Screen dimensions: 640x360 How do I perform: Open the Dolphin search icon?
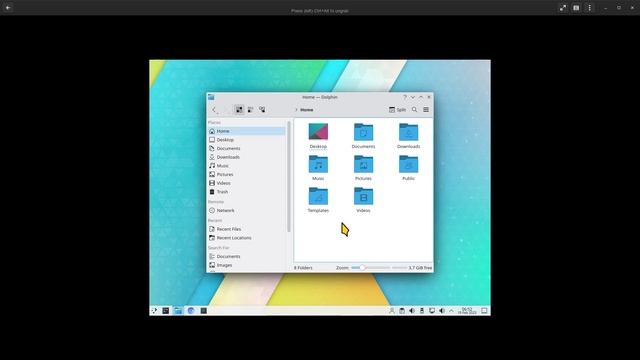click(414, 109)
